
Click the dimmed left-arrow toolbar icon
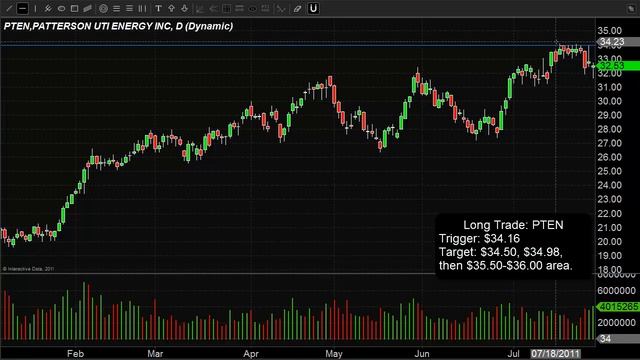pos(213,8)
